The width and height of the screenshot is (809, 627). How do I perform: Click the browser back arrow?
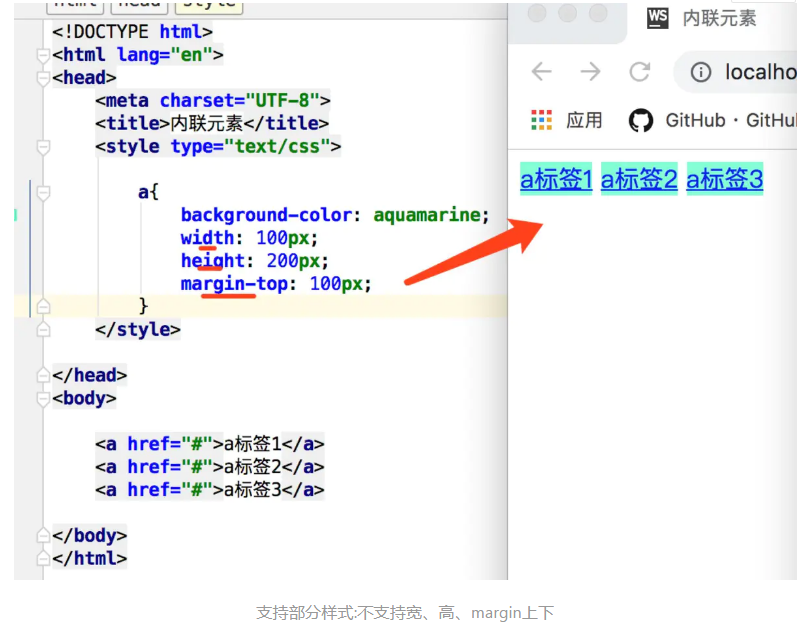tap(541, 71)
